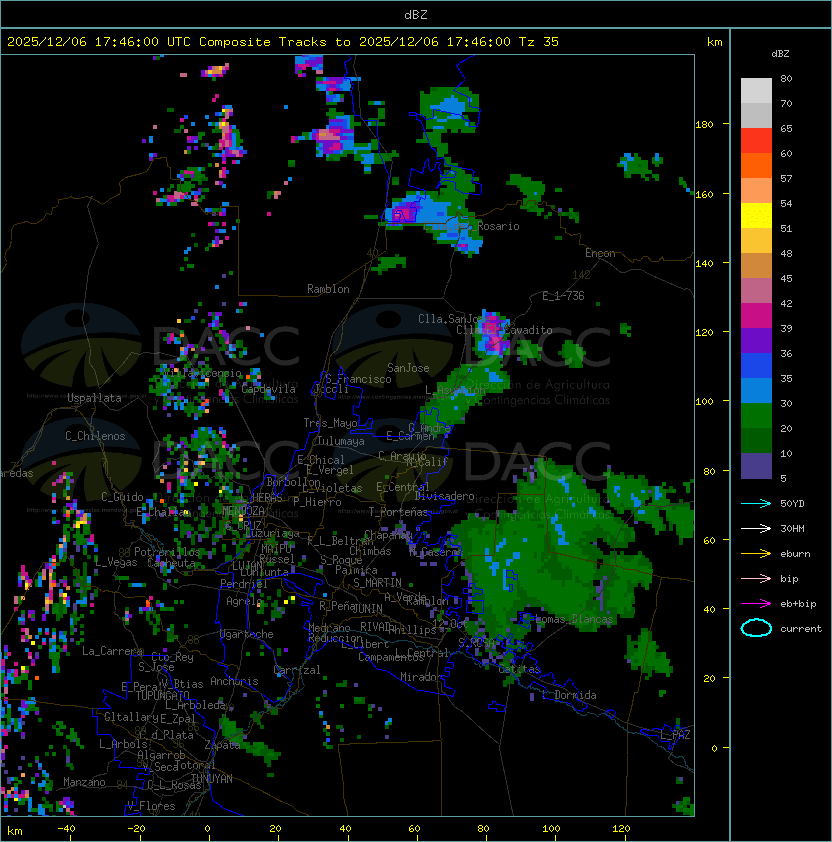Click the yellow eburn arrow legend icon
Image resolution: width=832 pixels, height=842 pixels.
(756, 554)
